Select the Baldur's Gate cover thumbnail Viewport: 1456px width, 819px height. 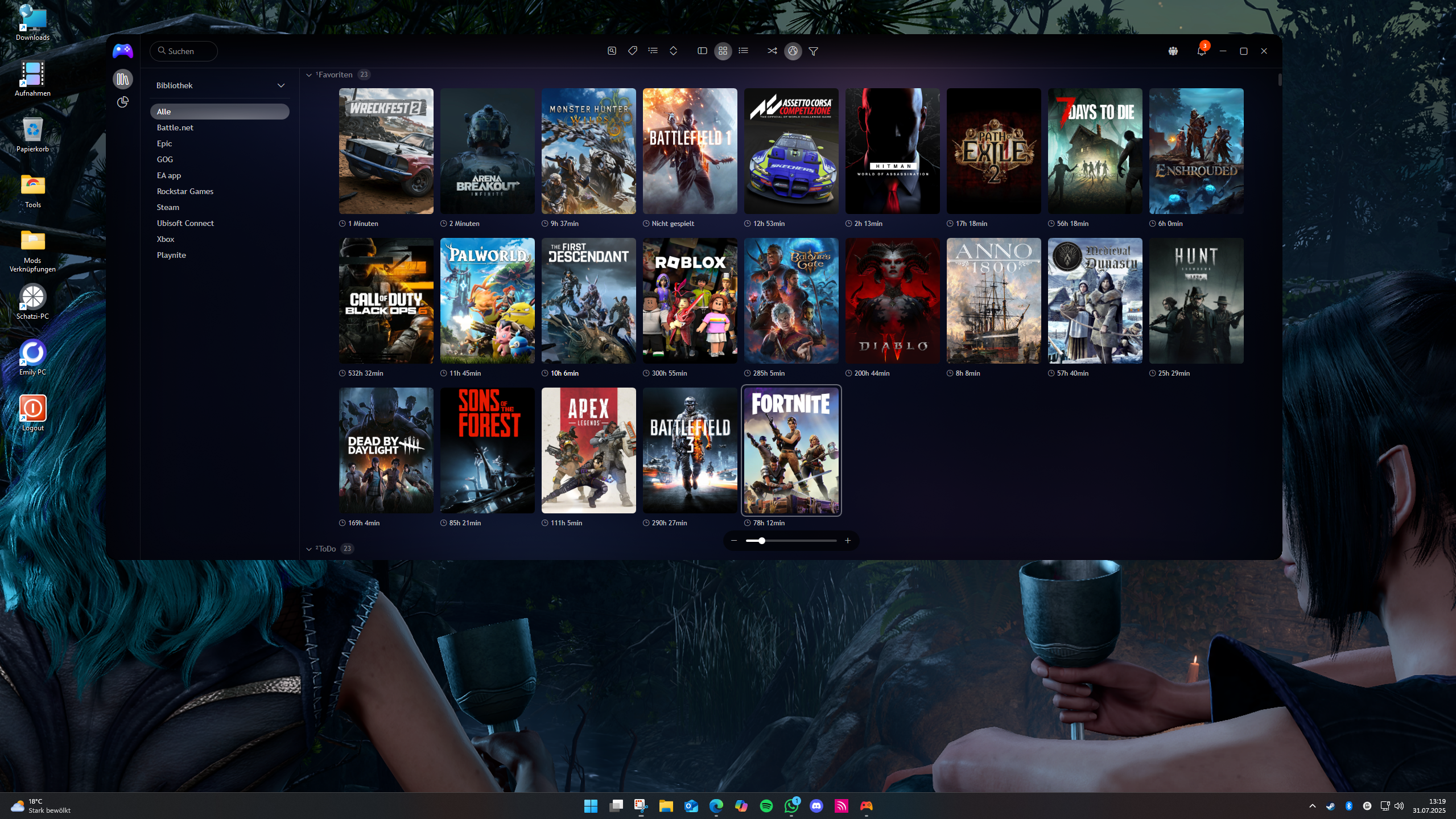[x=791, y=301]
